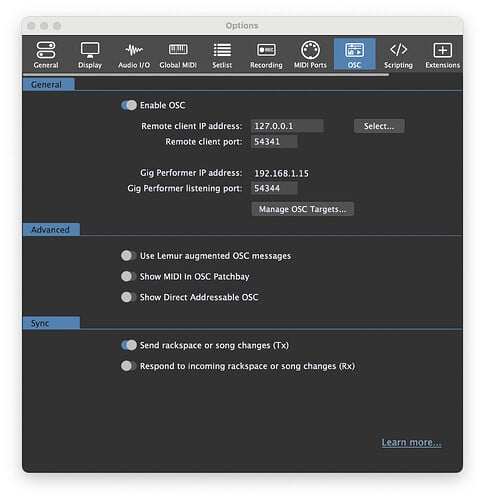Open the Display options icon
485x500 pixels.
coord(90,55)
